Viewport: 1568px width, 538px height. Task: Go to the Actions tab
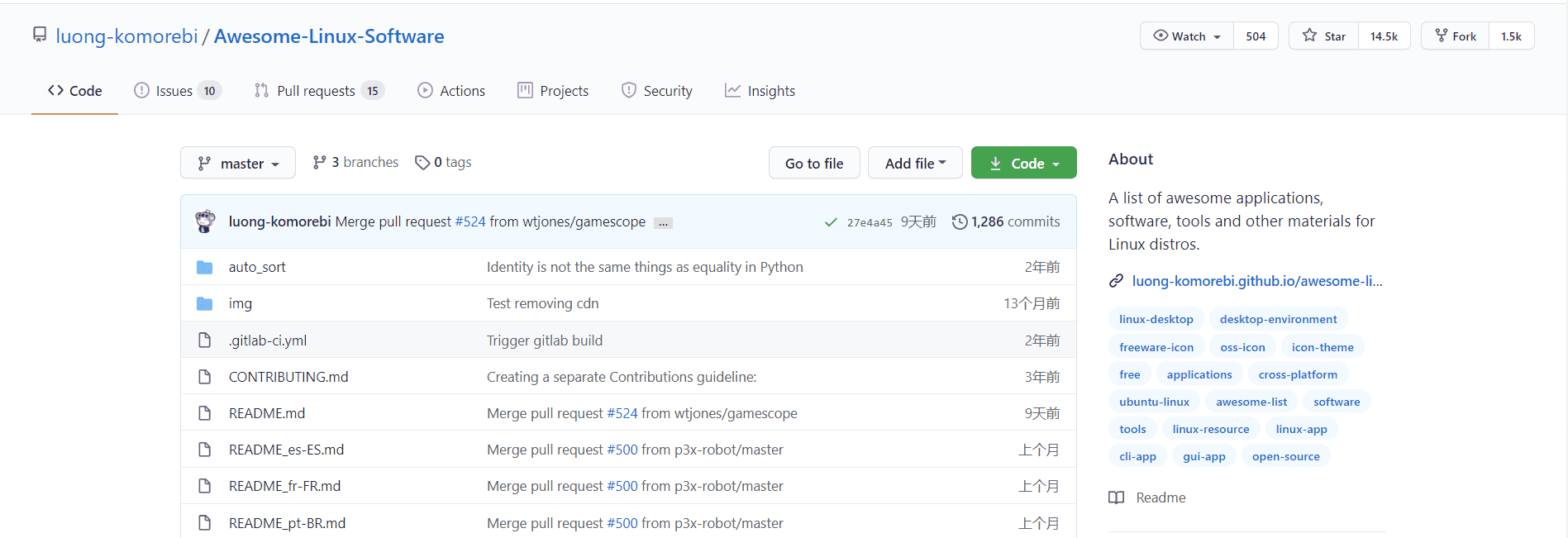coord(451,91)
